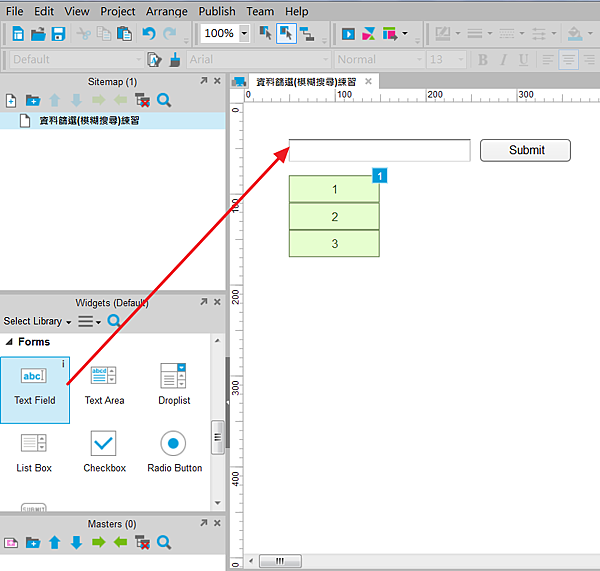This screenshot has width=600, height=571.
Task: Add a new master in Masters panel
Action: (11, 542)
